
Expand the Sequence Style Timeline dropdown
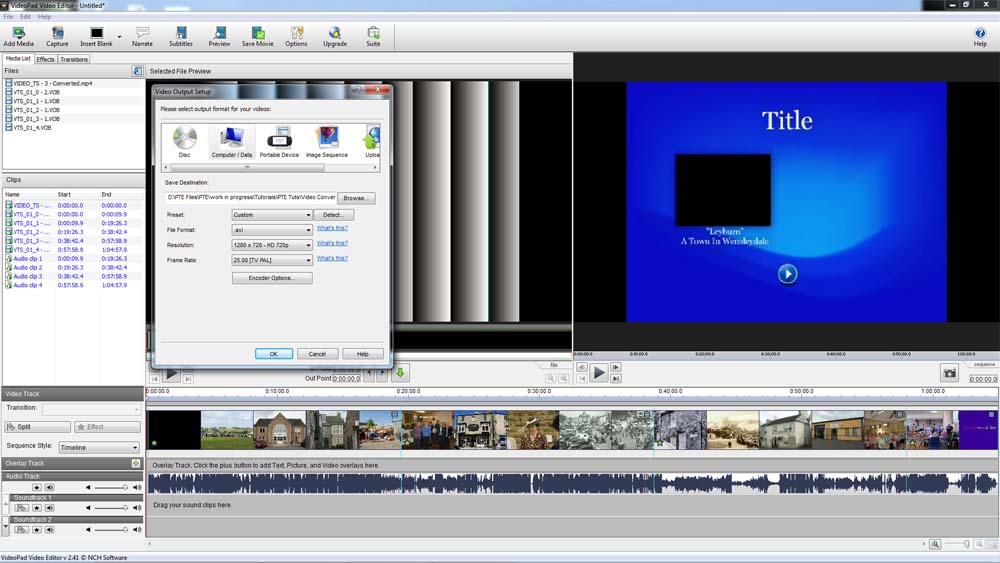(99, 447)
